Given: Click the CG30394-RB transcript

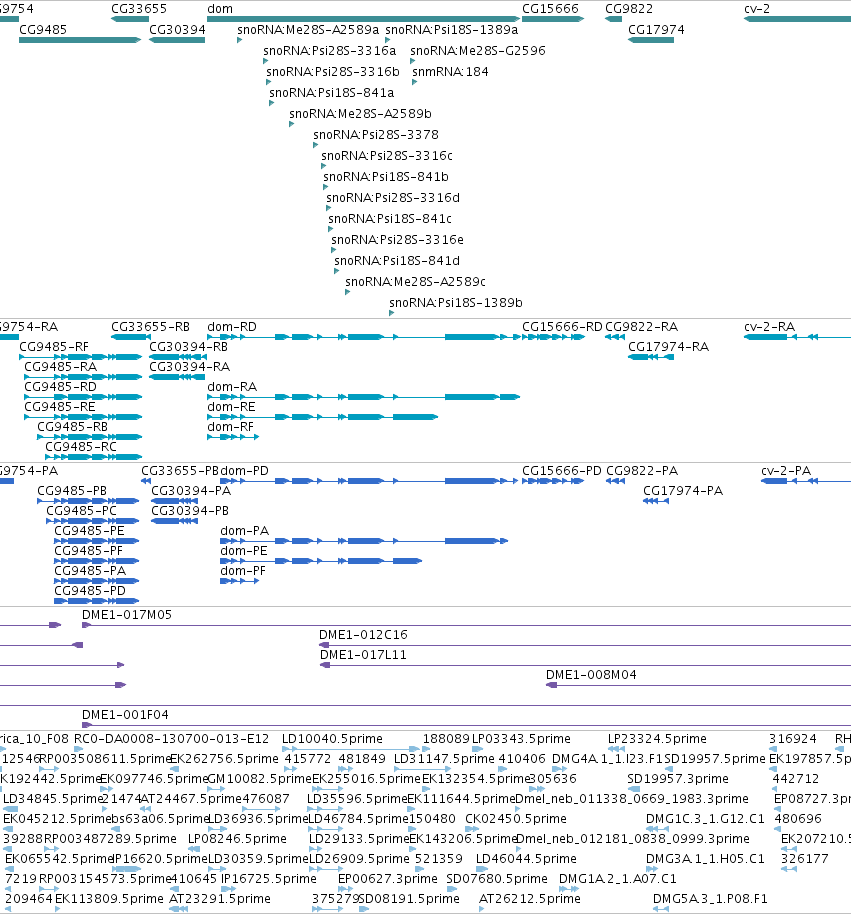Looking at the screenshot, I should coord(178,357).
